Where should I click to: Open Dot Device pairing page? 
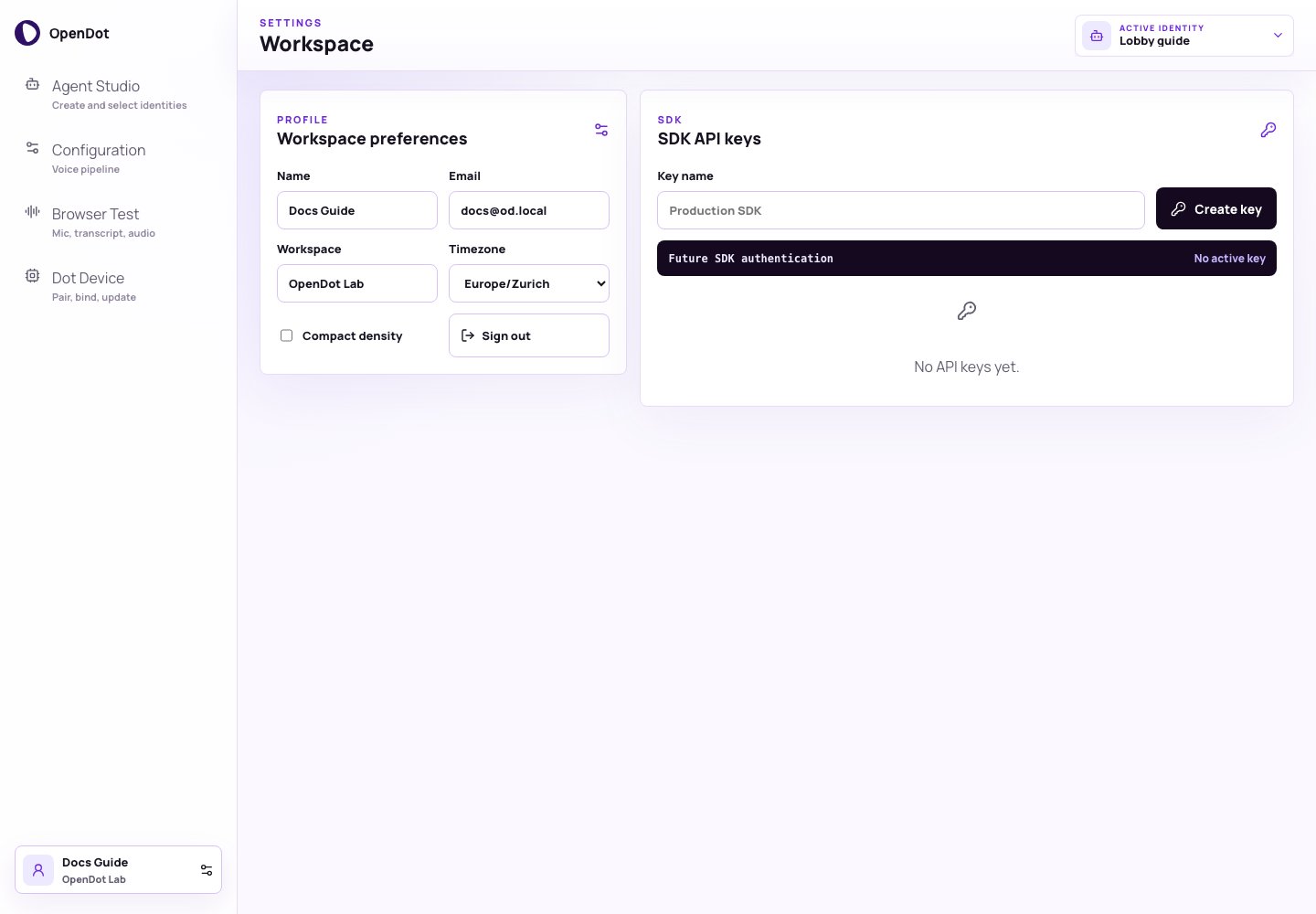tap(119, 286)
